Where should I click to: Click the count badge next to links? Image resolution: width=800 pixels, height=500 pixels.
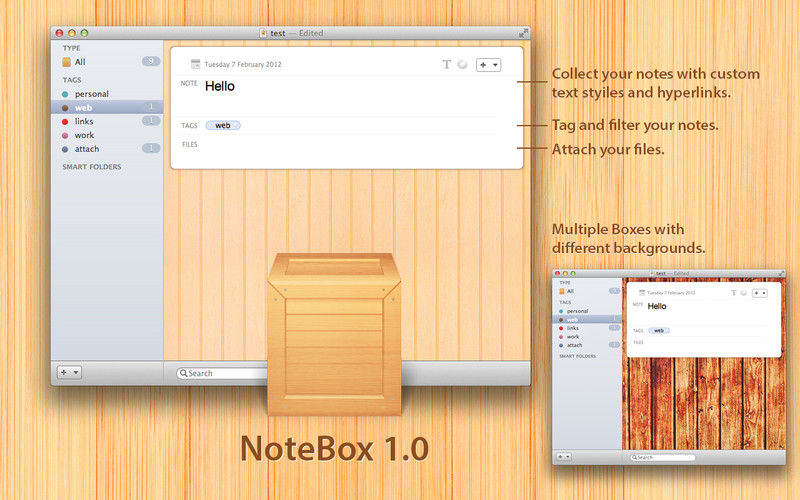tap(151, 121)
